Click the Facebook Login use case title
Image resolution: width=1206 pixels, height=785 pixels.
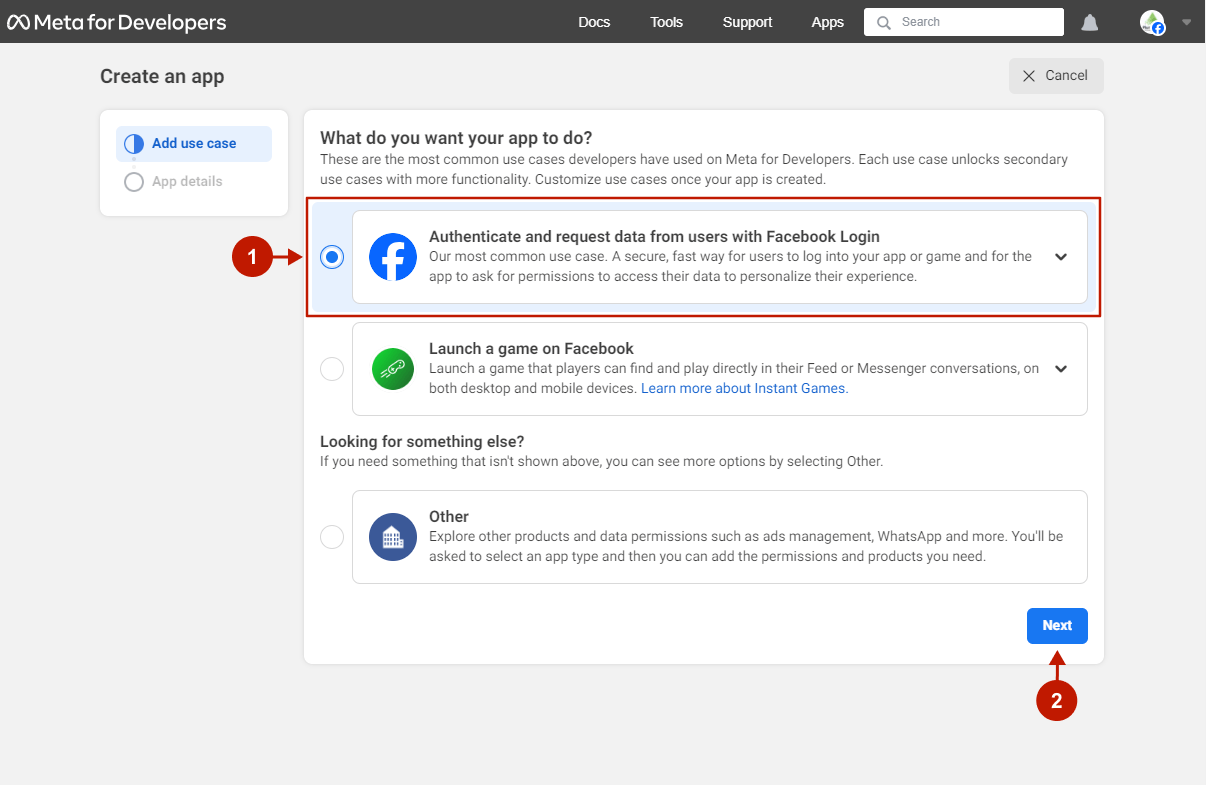[654, 237]
